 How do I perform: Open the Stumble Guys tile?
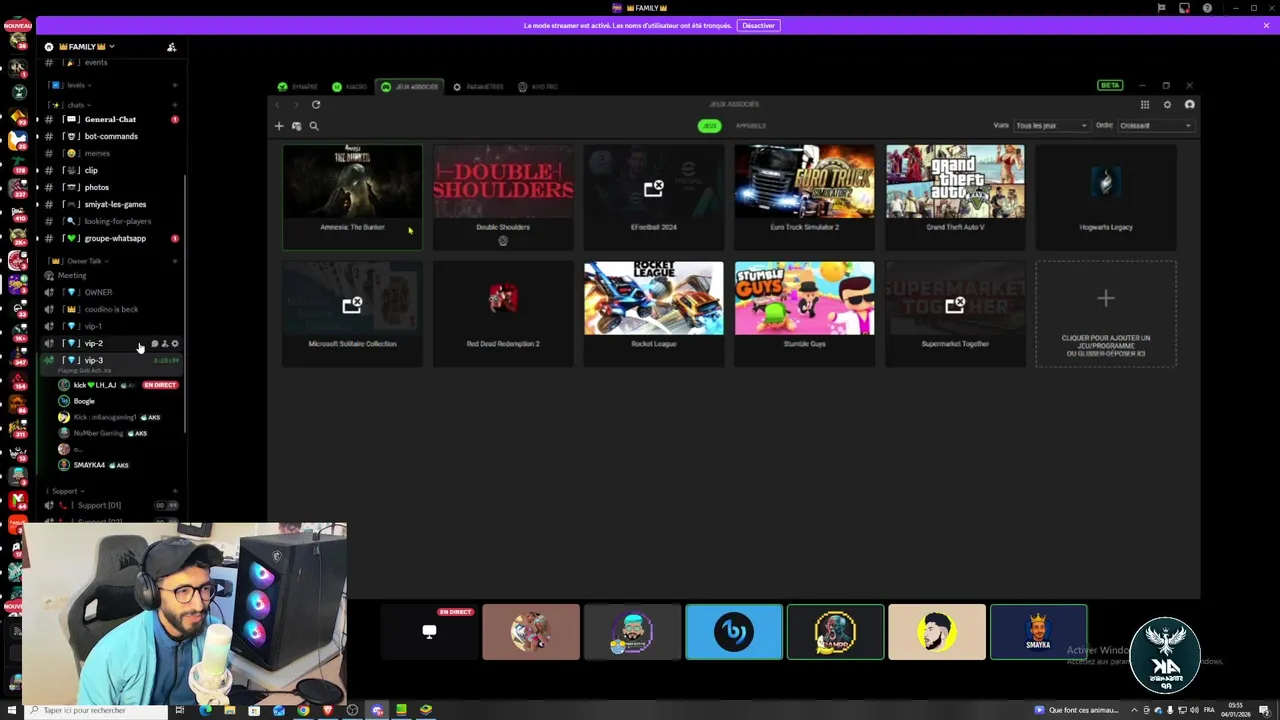pyautogui.click(x=805, y=313)
